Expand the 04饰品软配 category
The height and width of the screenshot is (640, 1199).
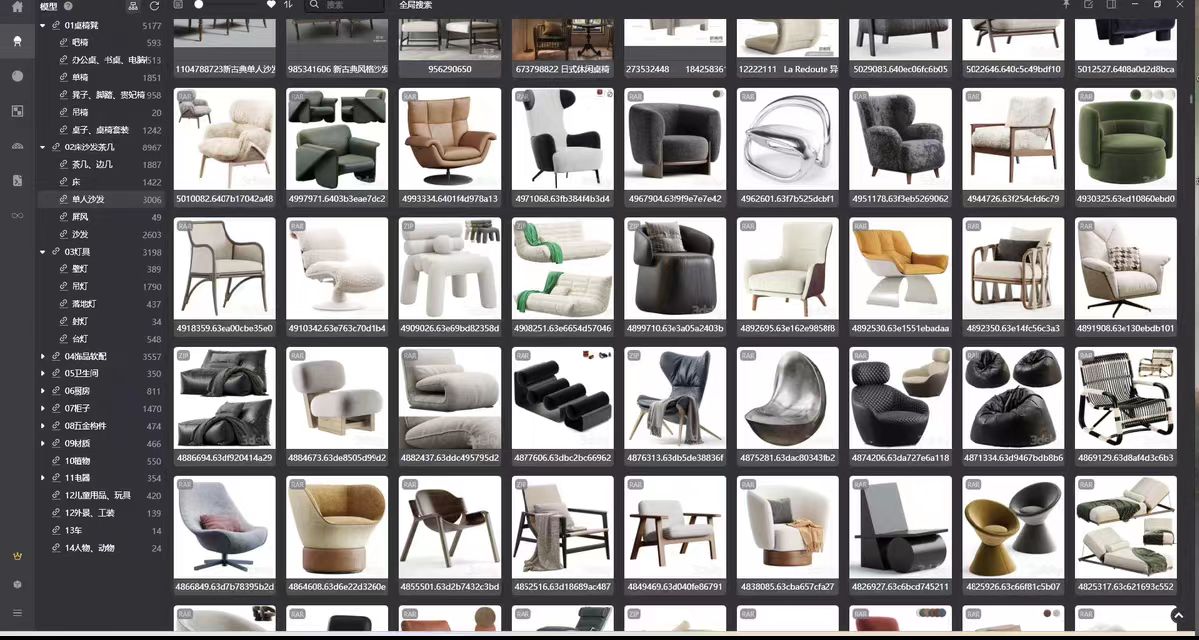(x=43, y=356)
